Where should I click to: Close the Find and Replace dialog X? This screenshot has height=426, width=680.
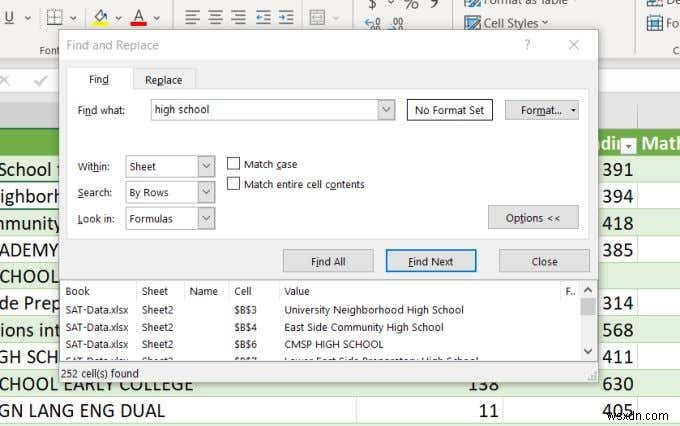tap(573, 44)
